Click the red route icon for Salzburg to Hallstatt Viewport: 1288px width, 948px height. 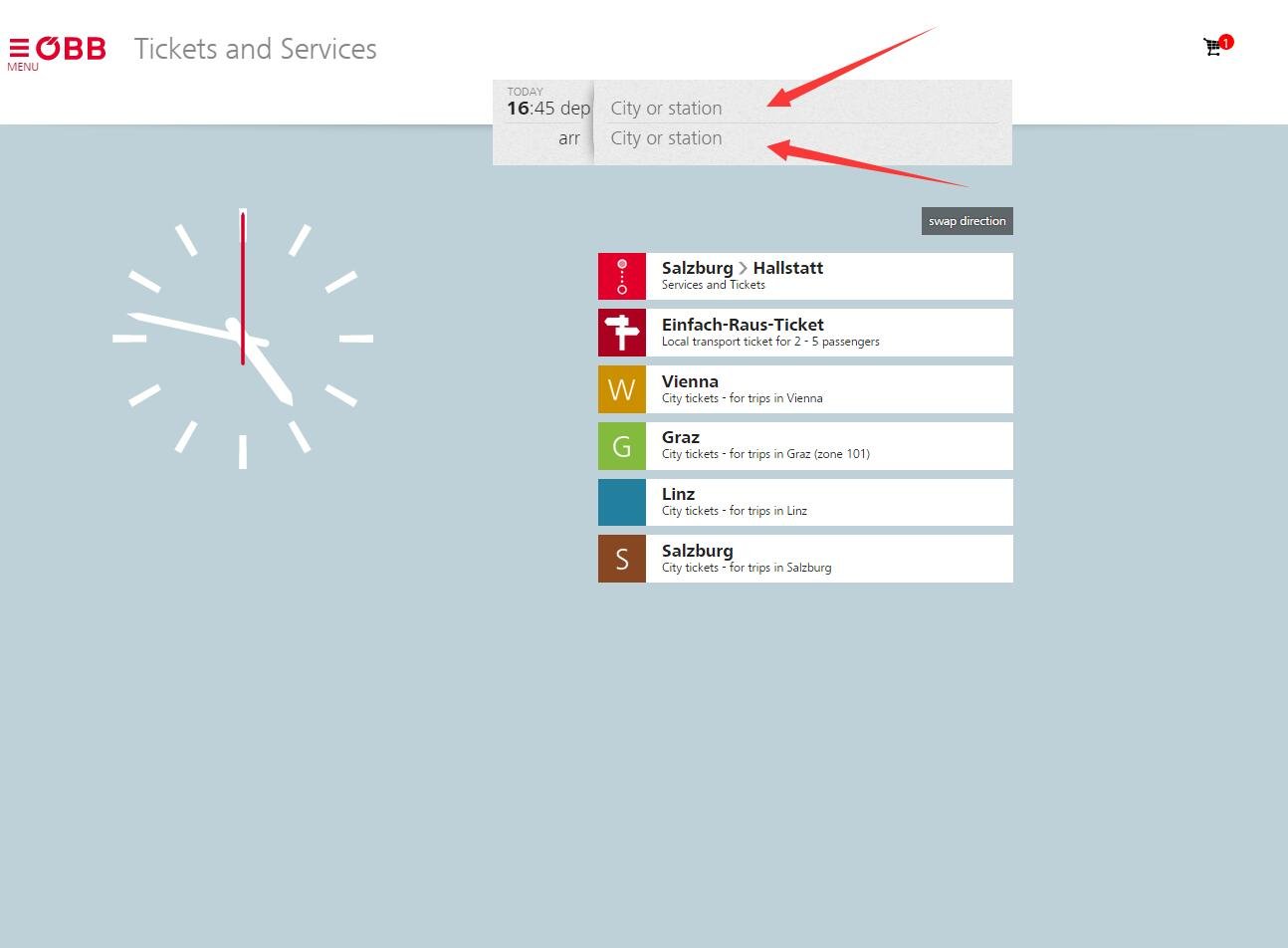pyautogui.click(x=622, y=277)
